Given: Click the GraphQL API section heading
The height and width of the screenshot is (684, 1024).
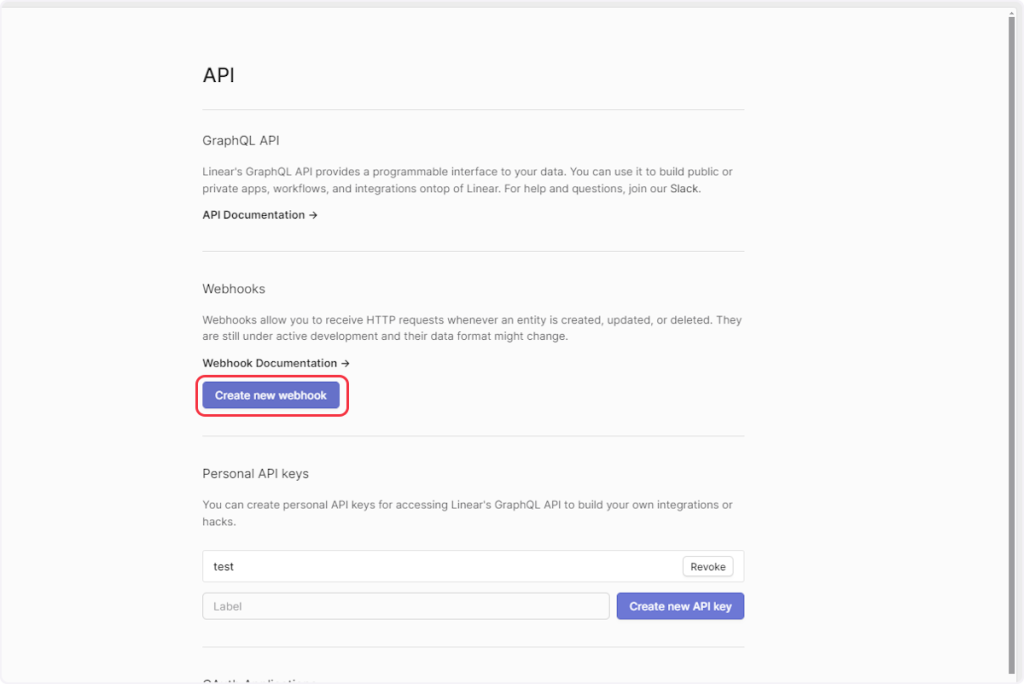Looking at the screenshot, I should [x=241, y=140].
